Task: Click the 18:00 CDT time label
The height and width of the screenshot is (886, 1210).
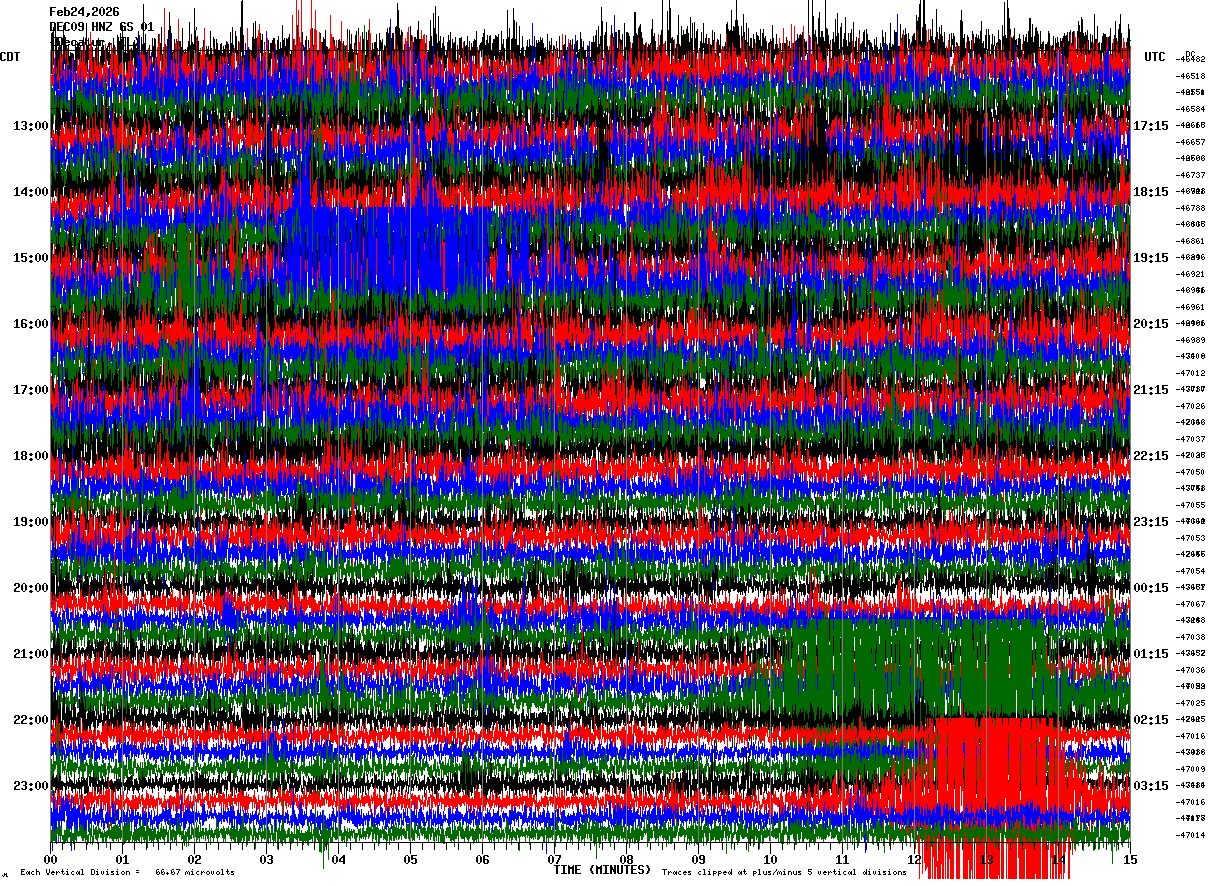Action: point(31,456)
